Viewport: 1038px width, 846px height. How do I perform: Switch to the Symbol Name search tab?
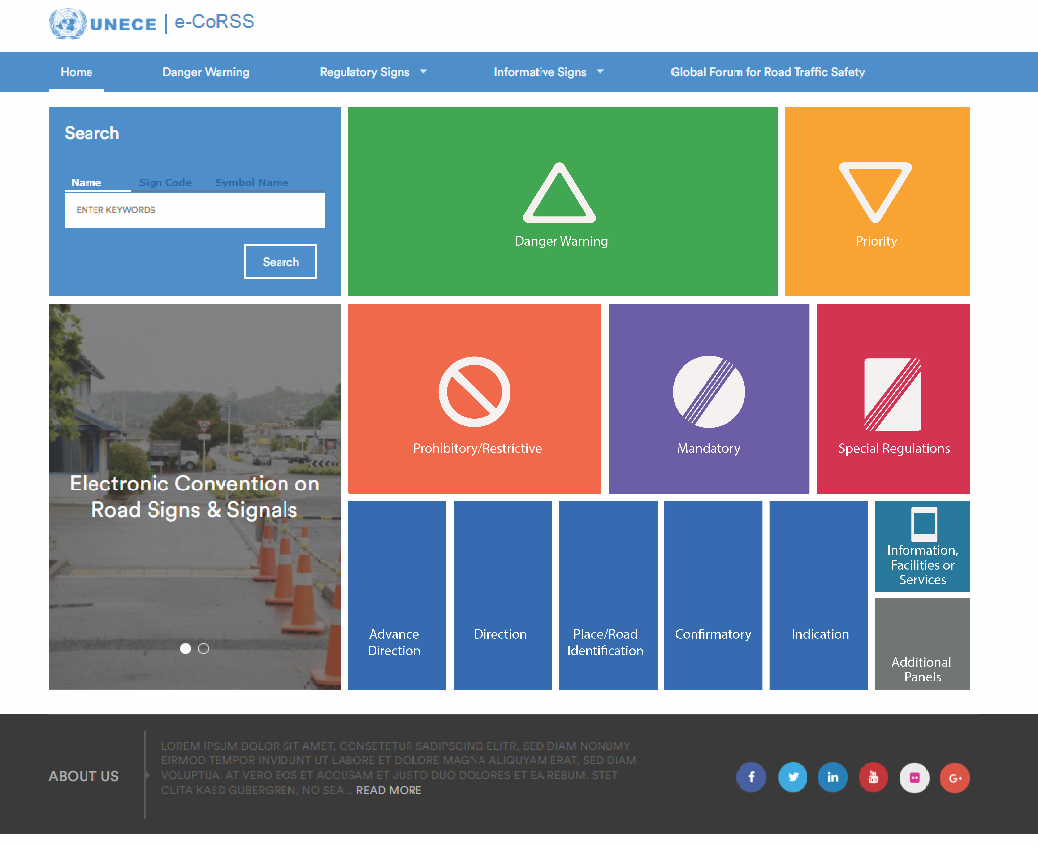[x=251, y=183]
